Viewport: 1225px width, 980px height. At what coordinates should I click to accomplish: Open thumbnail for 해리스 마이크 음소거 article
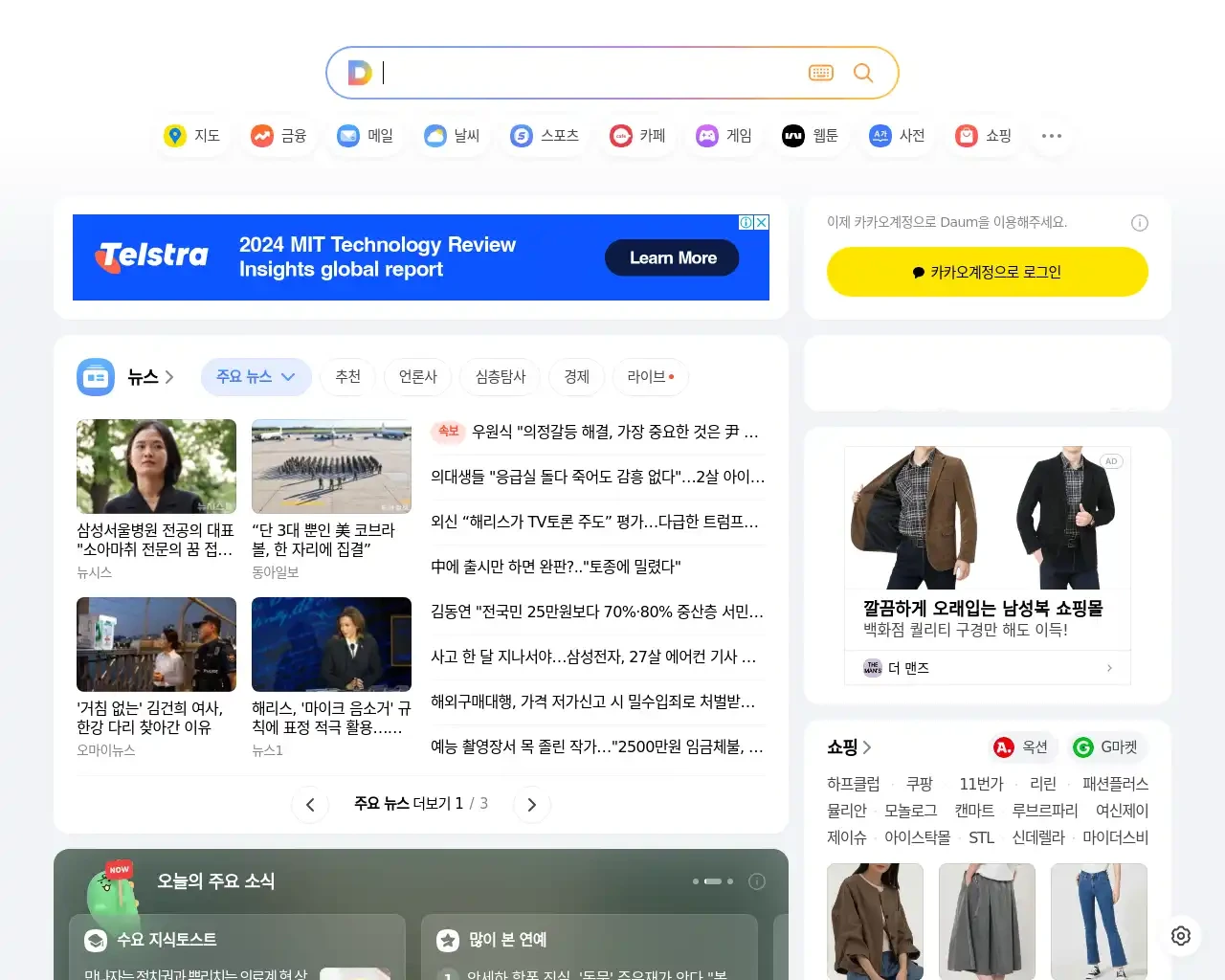point(331,644)
